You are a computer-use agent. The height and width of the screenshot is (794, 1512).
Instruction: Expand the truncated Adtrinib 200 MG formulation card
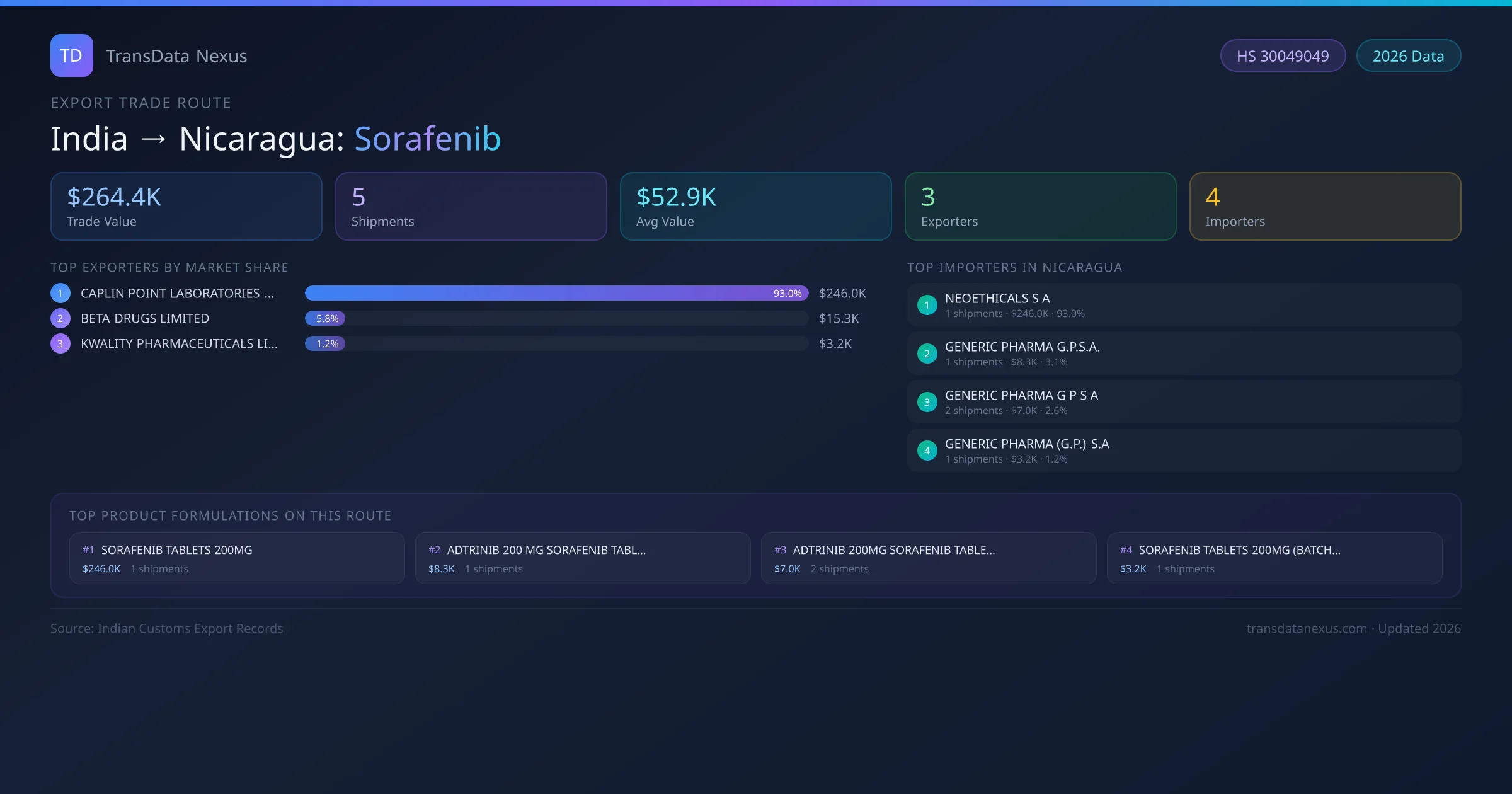click(582, 558)
